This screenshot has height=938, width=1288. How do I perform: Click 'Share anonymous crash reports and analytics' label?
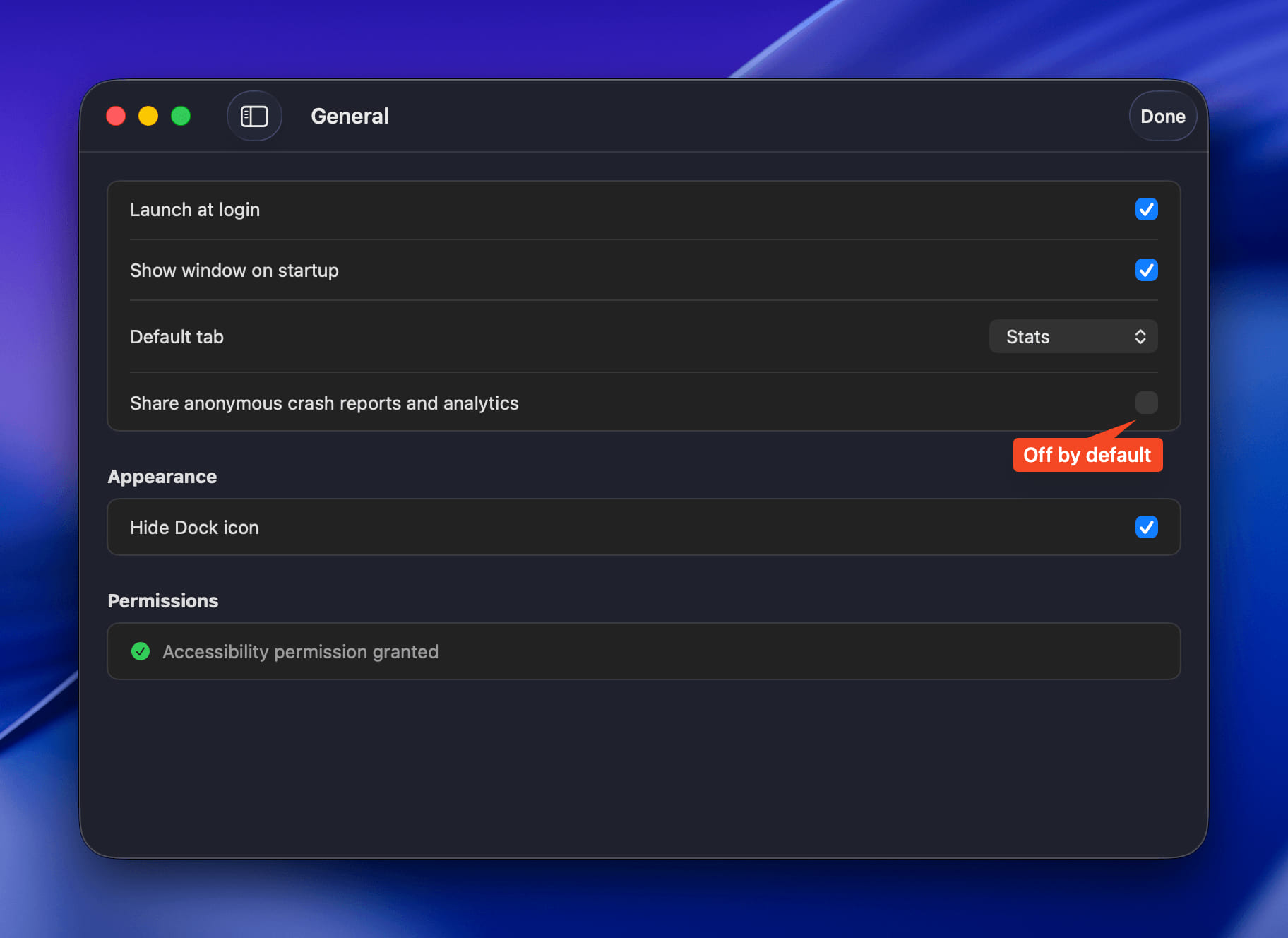coord(324,403)
